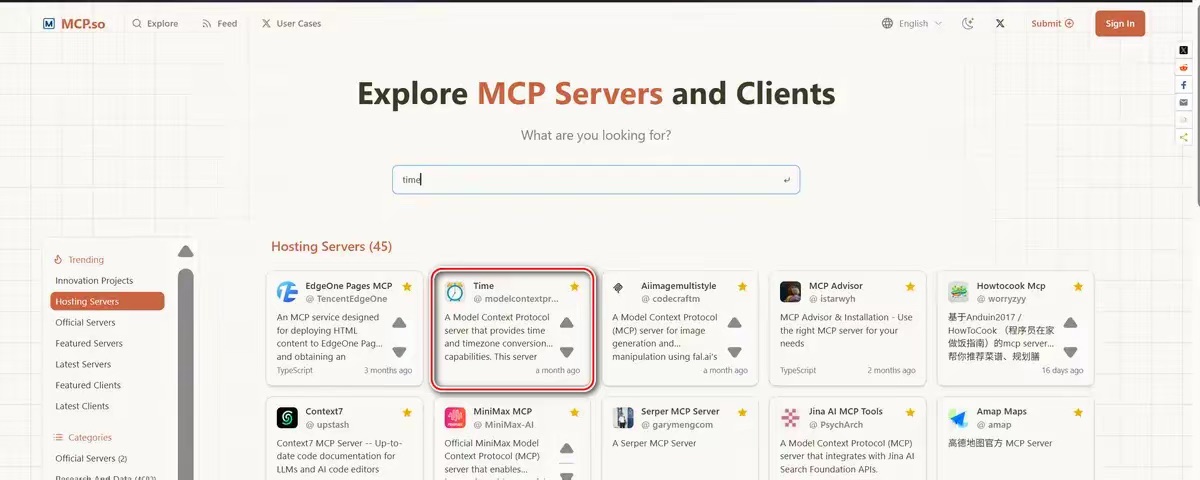Select Hosting Servers in sidebar
Screen dimensions: 1200x480
pos(107,301)
